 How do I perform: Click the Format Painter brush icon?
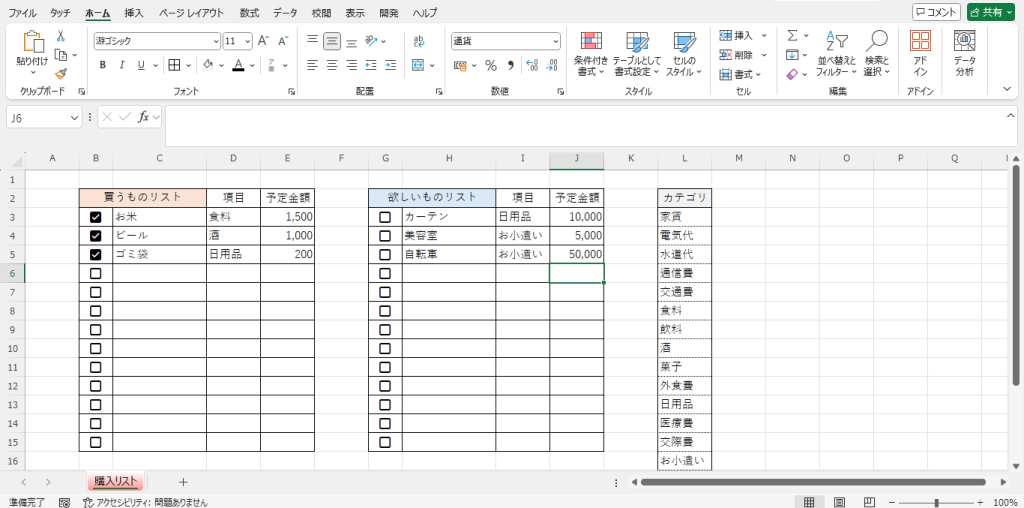61,73
